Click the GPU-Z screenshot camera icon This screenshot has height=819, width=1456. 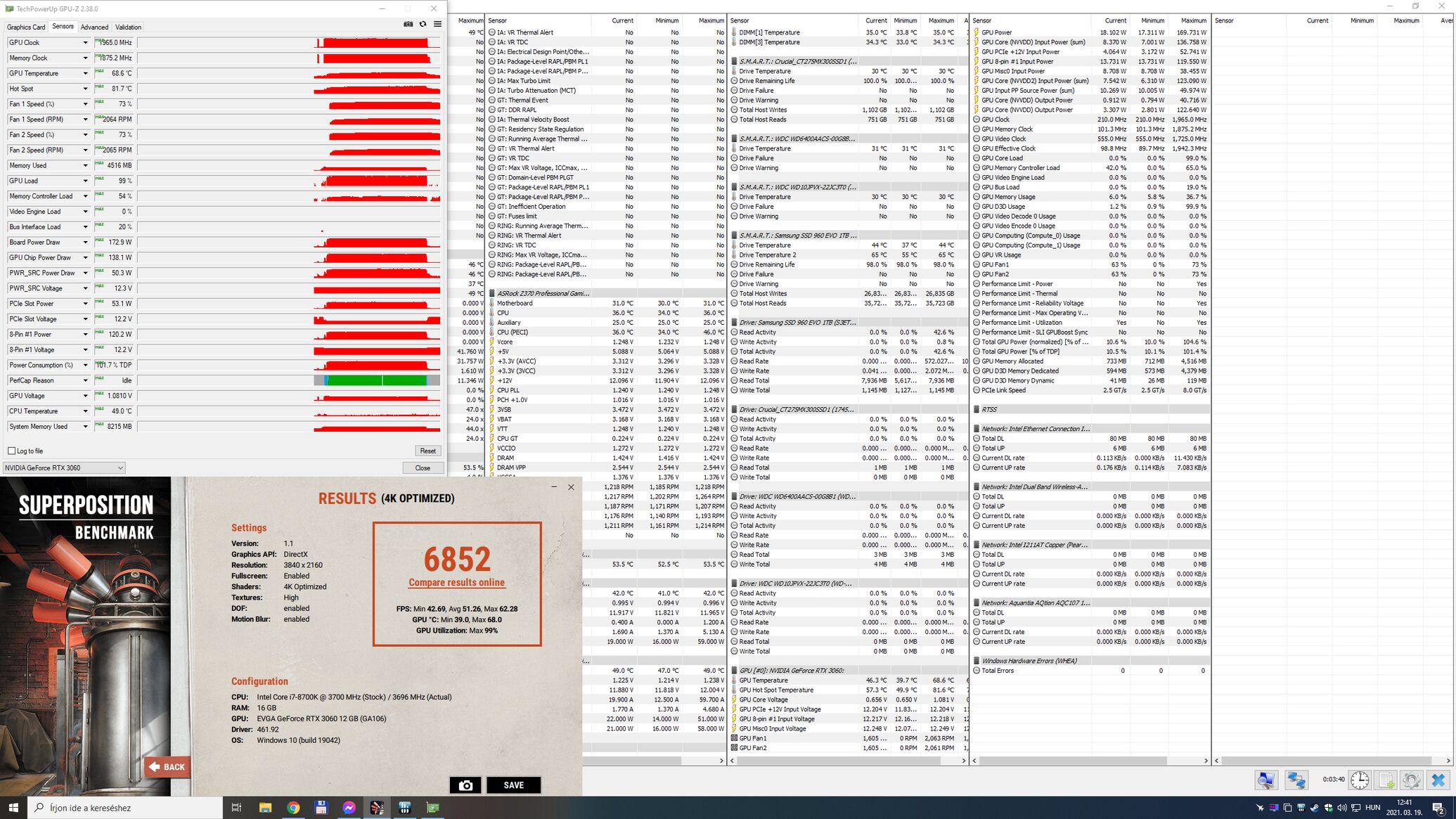coord(408,24)
